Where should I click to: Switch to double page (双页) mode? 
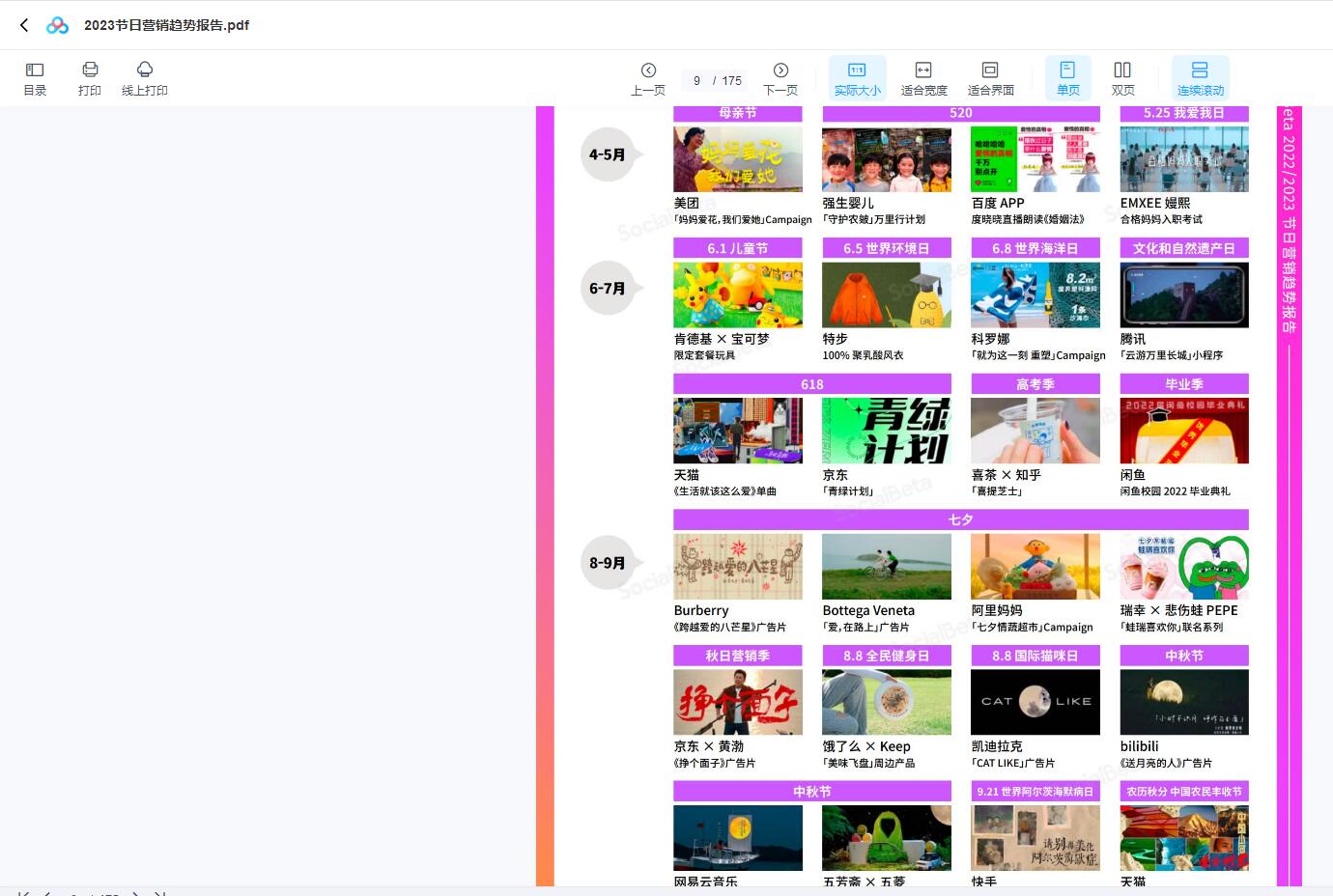click(1122, 77)
